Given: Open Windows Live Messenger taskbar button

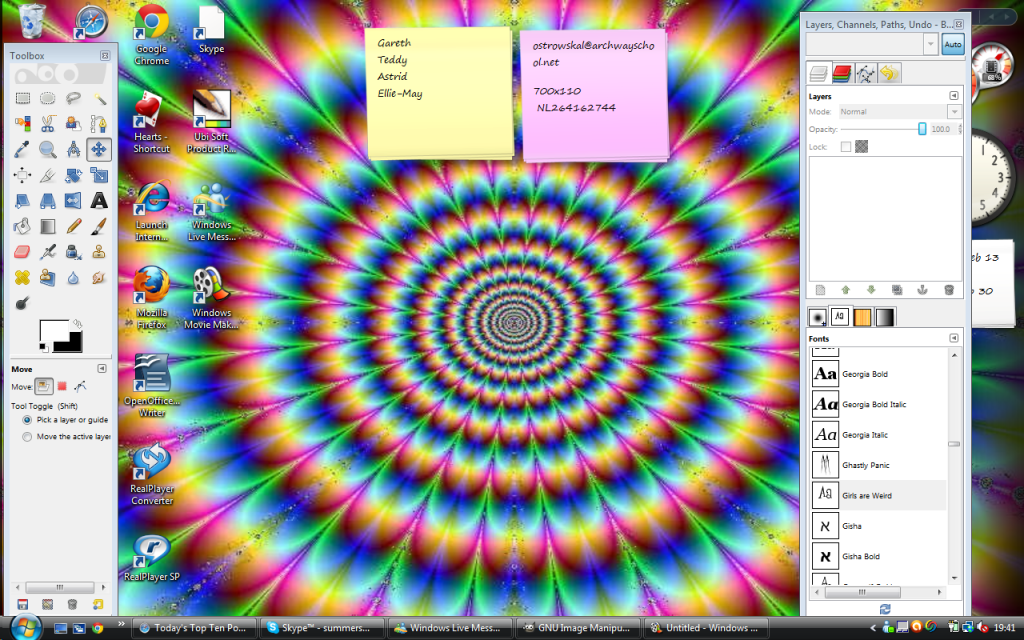Looking at the screenshot, I should (450, 628).
